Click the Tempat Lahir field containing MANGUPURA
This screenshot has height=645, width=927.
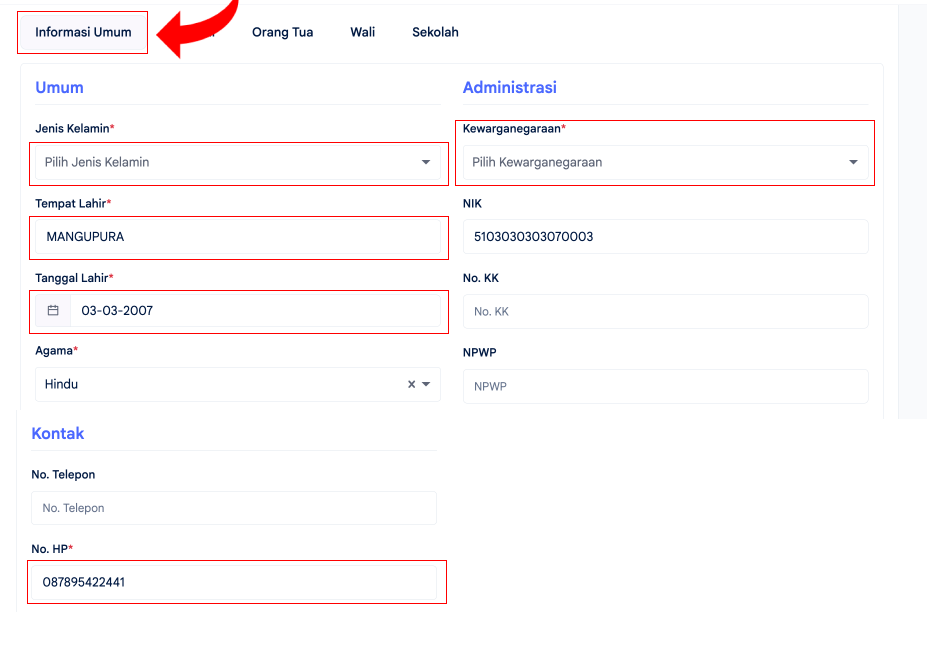click(x=238, y=236)
